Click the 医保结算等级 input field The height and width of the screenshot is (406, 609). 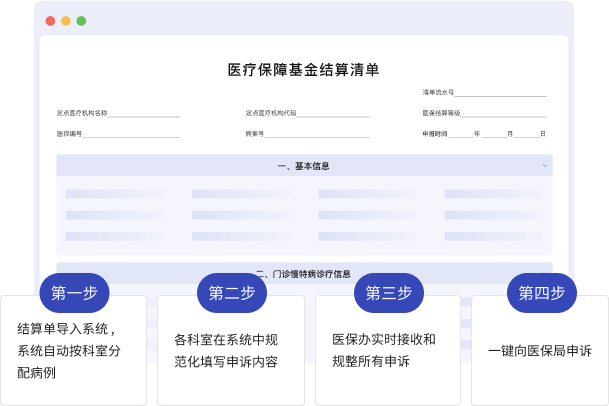point(504,114)
